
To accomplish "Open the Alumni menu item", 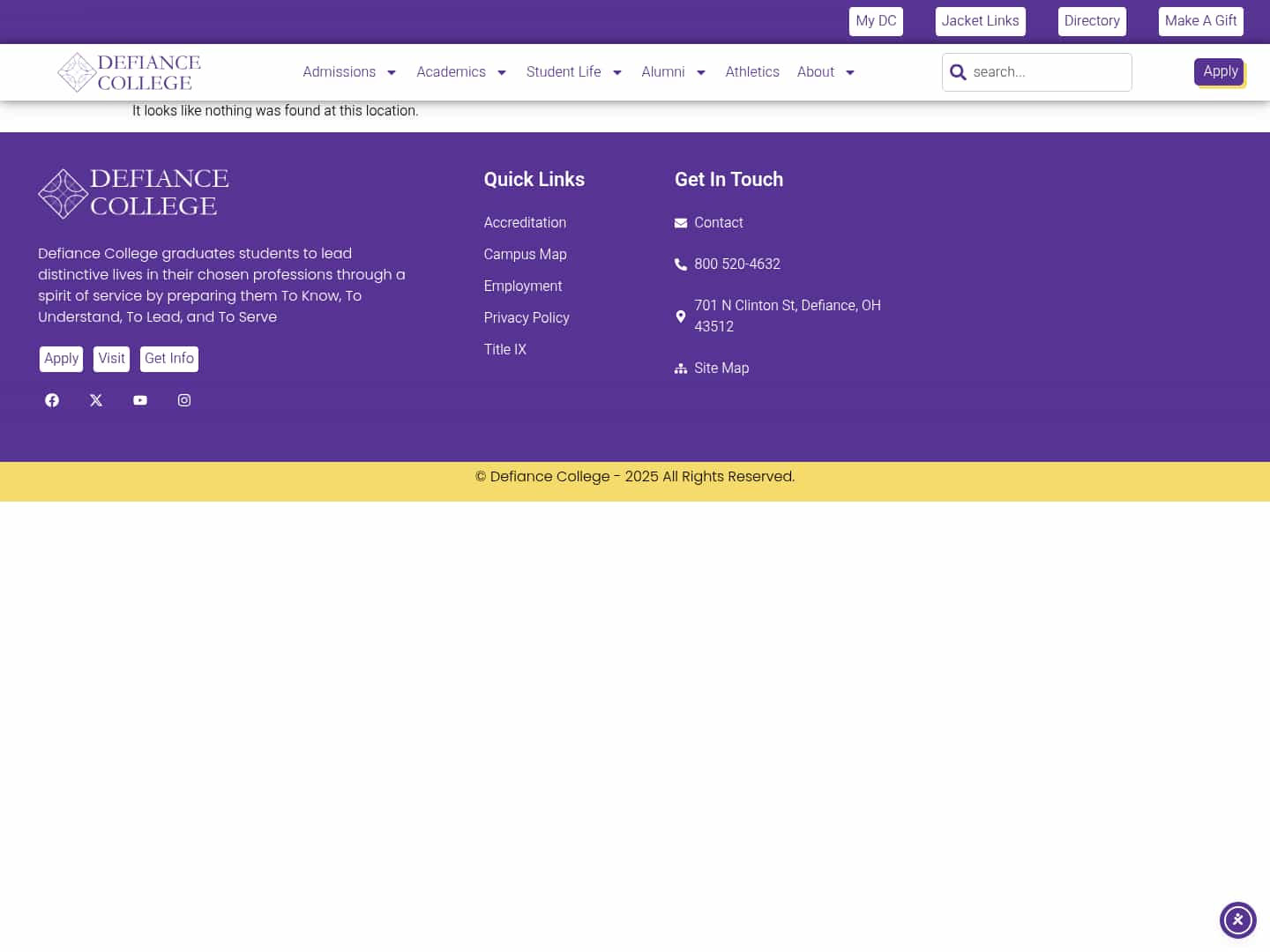I will coord(663,72).
